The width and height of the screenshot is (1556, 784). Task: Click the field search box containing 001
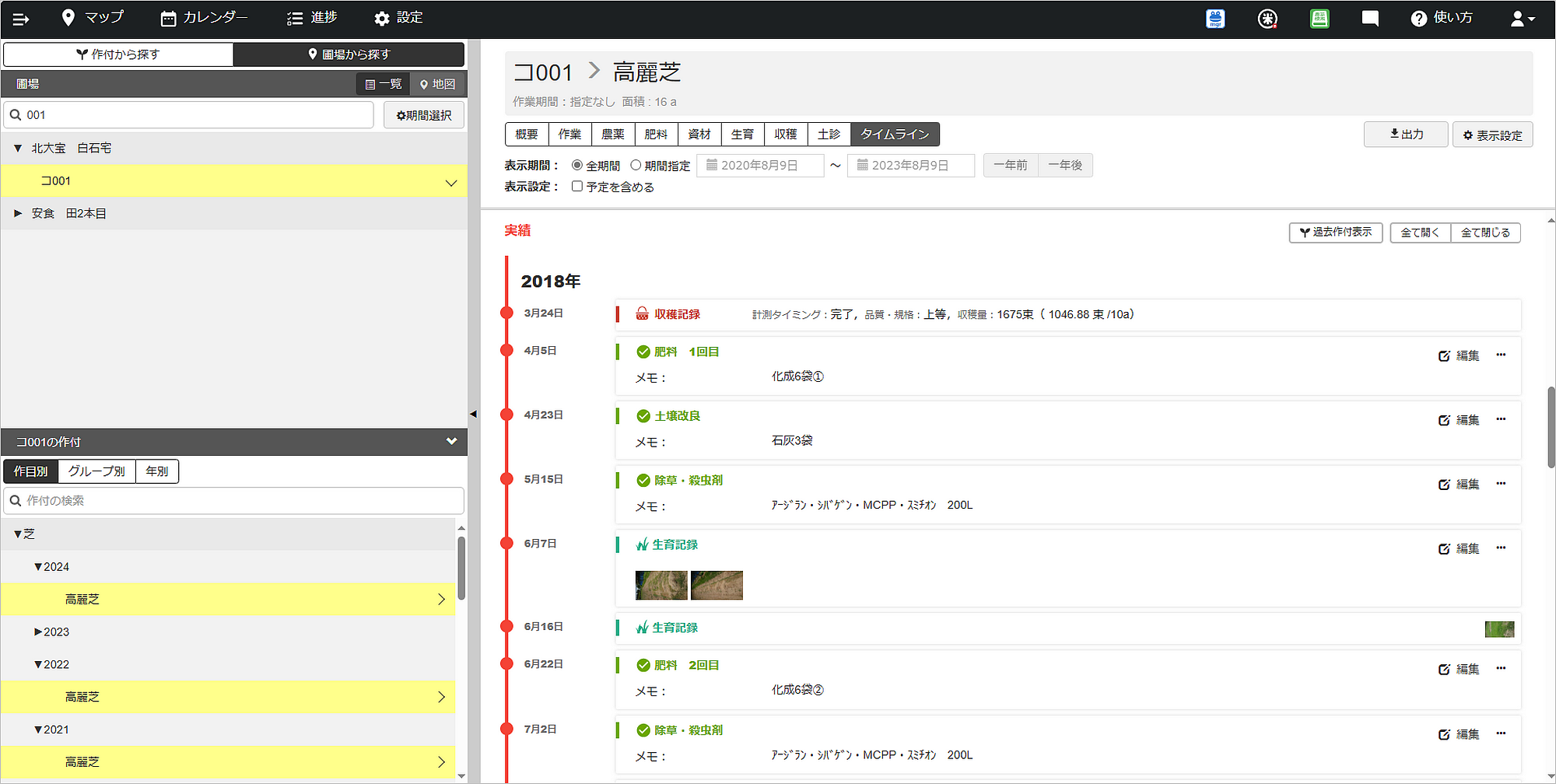point(189,115)
